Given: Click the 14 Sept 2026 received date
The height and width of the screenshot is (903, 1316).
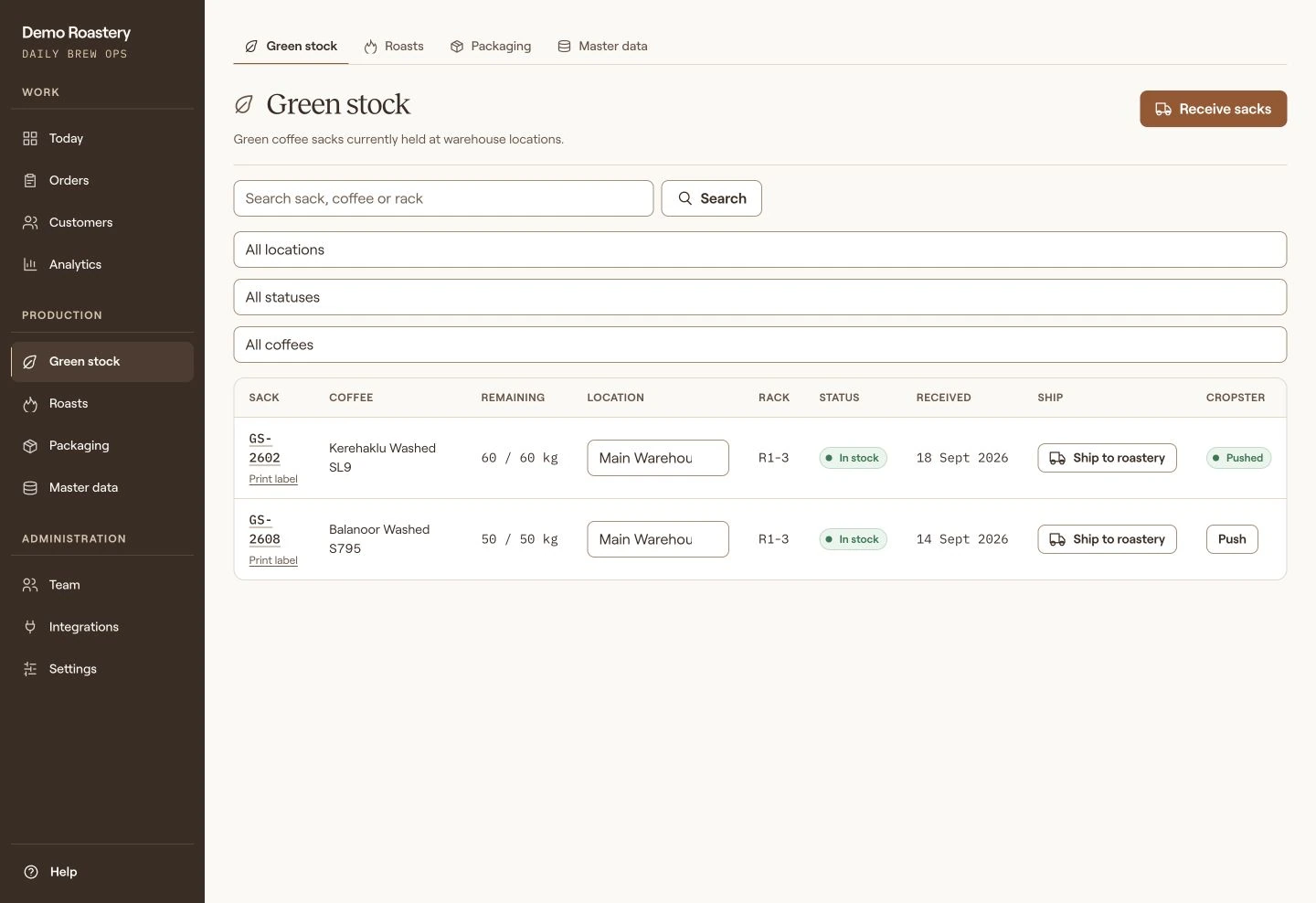Looking at the screenshot, I should (962, 539).
